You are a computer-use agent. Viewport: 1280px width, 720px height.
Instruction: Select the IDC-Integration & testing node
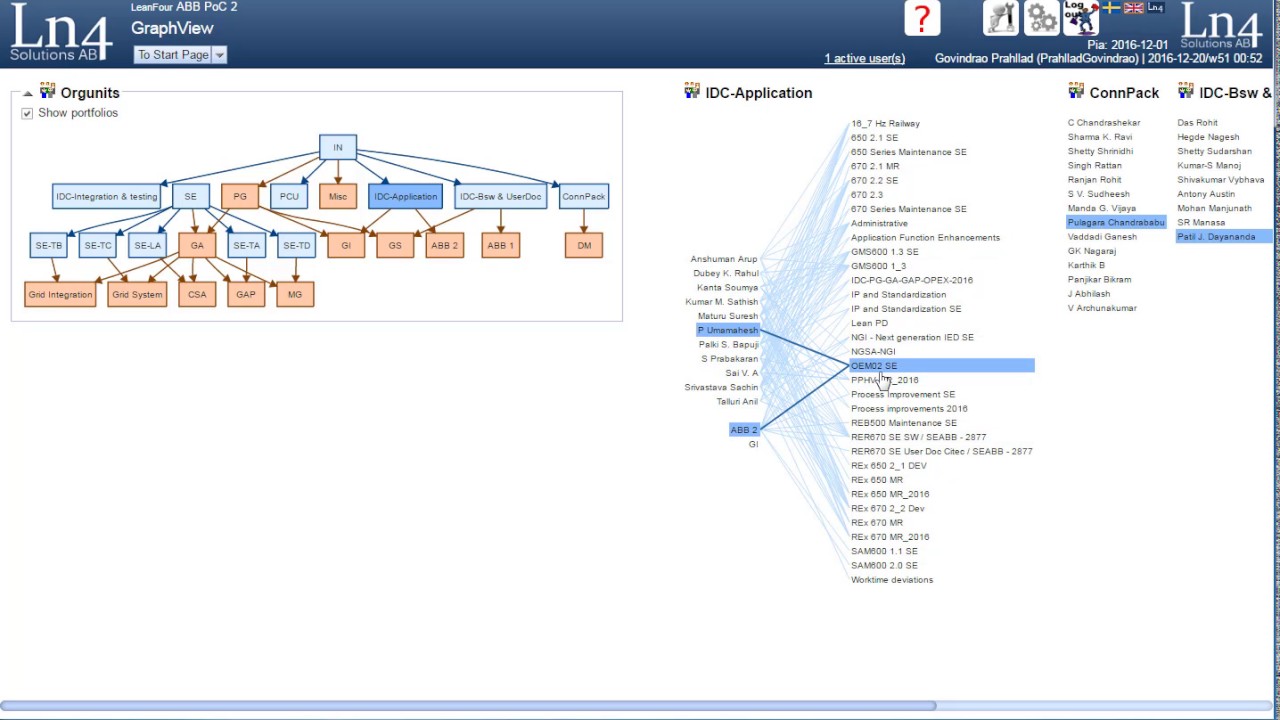pyautogui.click(x=106, y=196)
